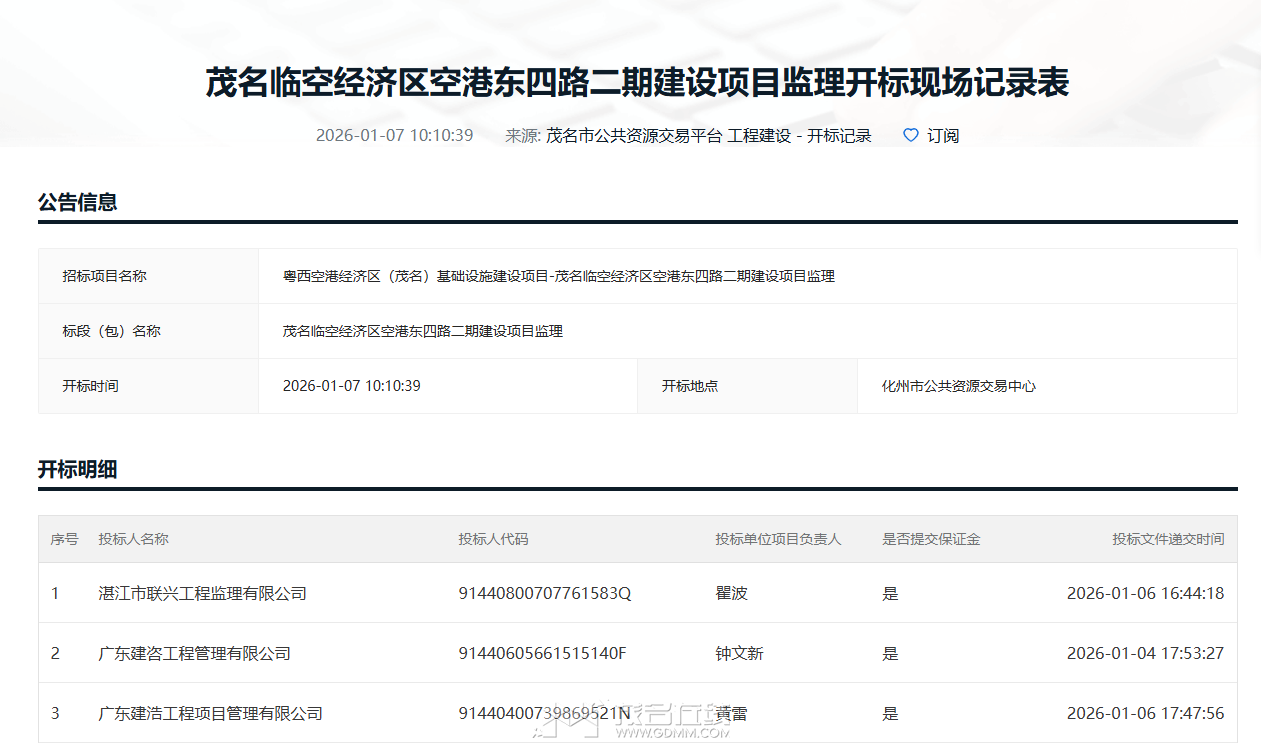This screenshot has height=743, width=1261.
Task: Click submission time 2026-01-06 16:44:18
Action: coord(1145,593)
